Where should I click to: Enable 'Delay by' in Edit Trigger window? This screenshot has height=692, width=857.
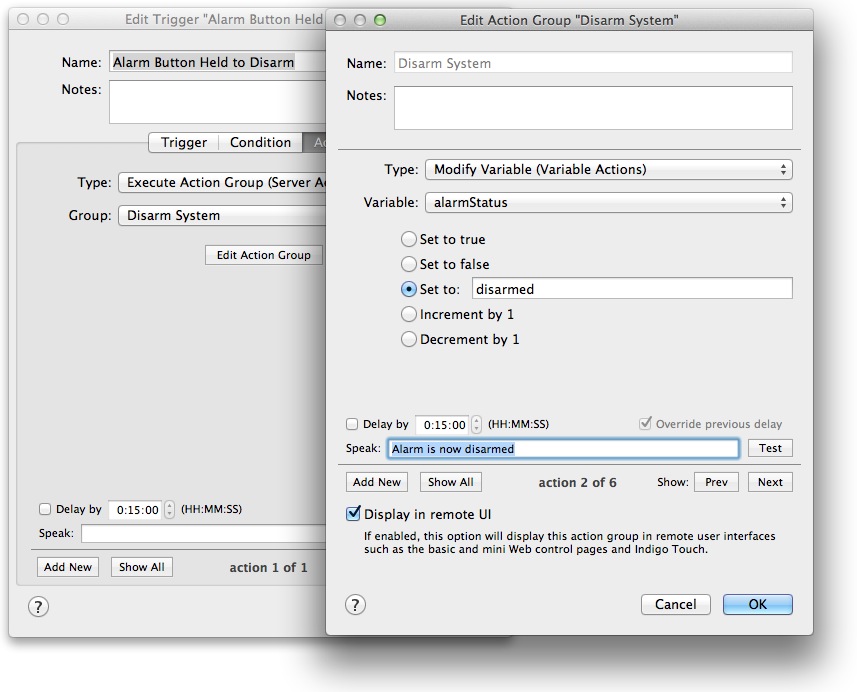pyautogui.click(x=45, y=509)
